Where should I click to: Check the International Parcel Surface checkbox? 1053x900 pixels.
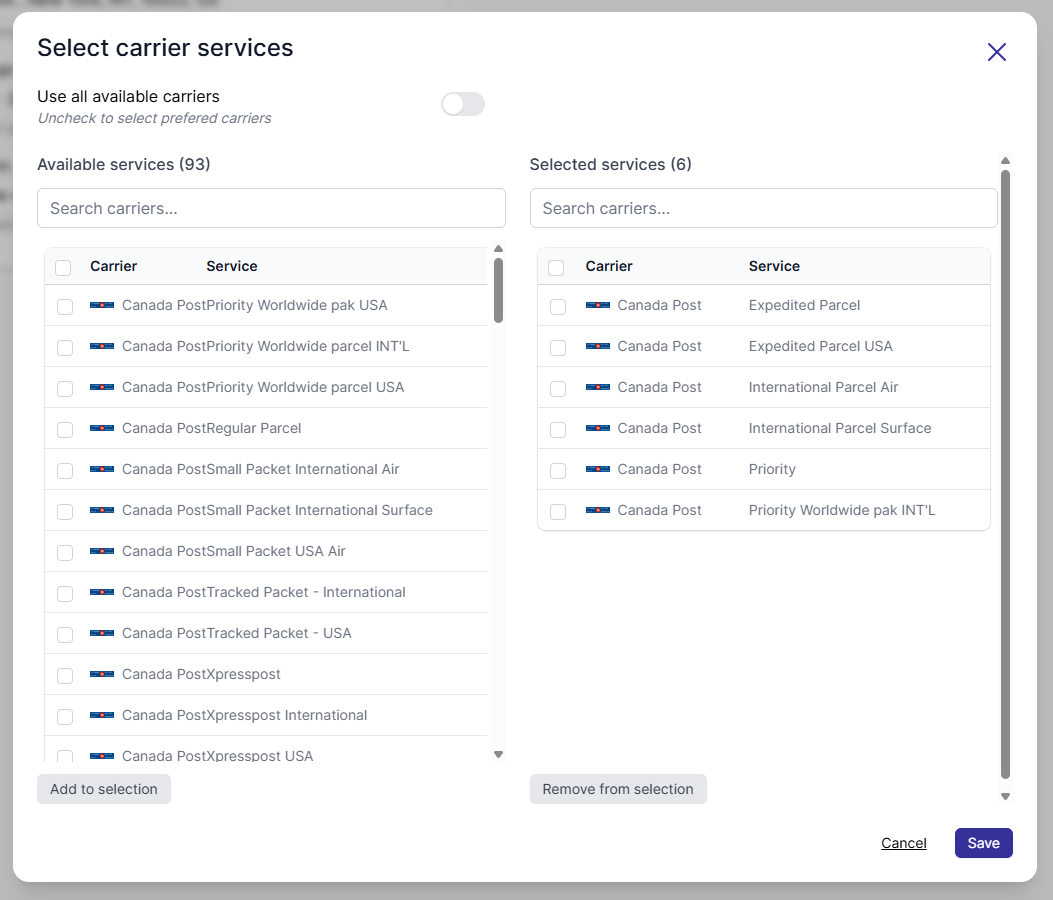coord(558,429)
